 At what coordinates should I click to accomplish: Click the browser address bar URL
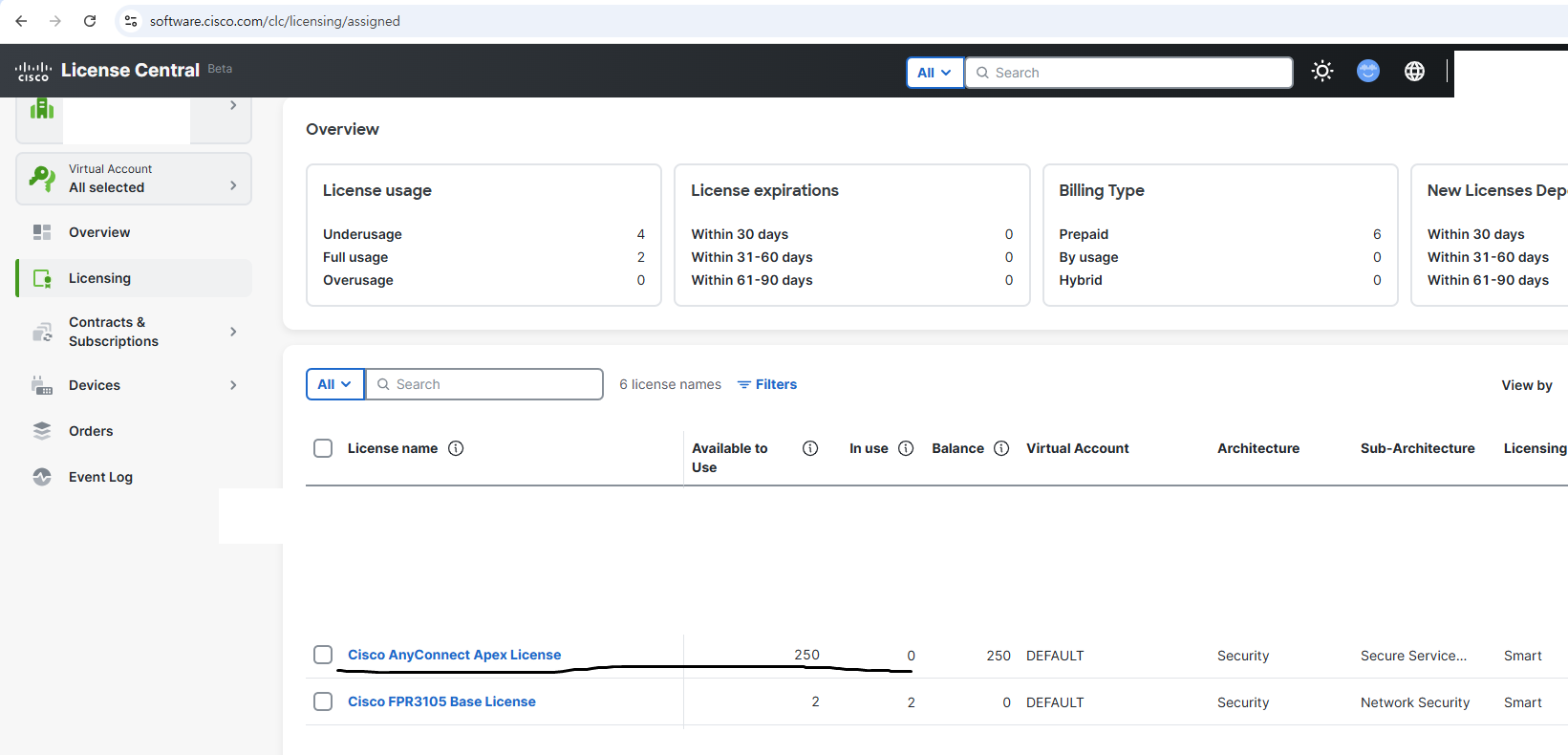(275, 21)
